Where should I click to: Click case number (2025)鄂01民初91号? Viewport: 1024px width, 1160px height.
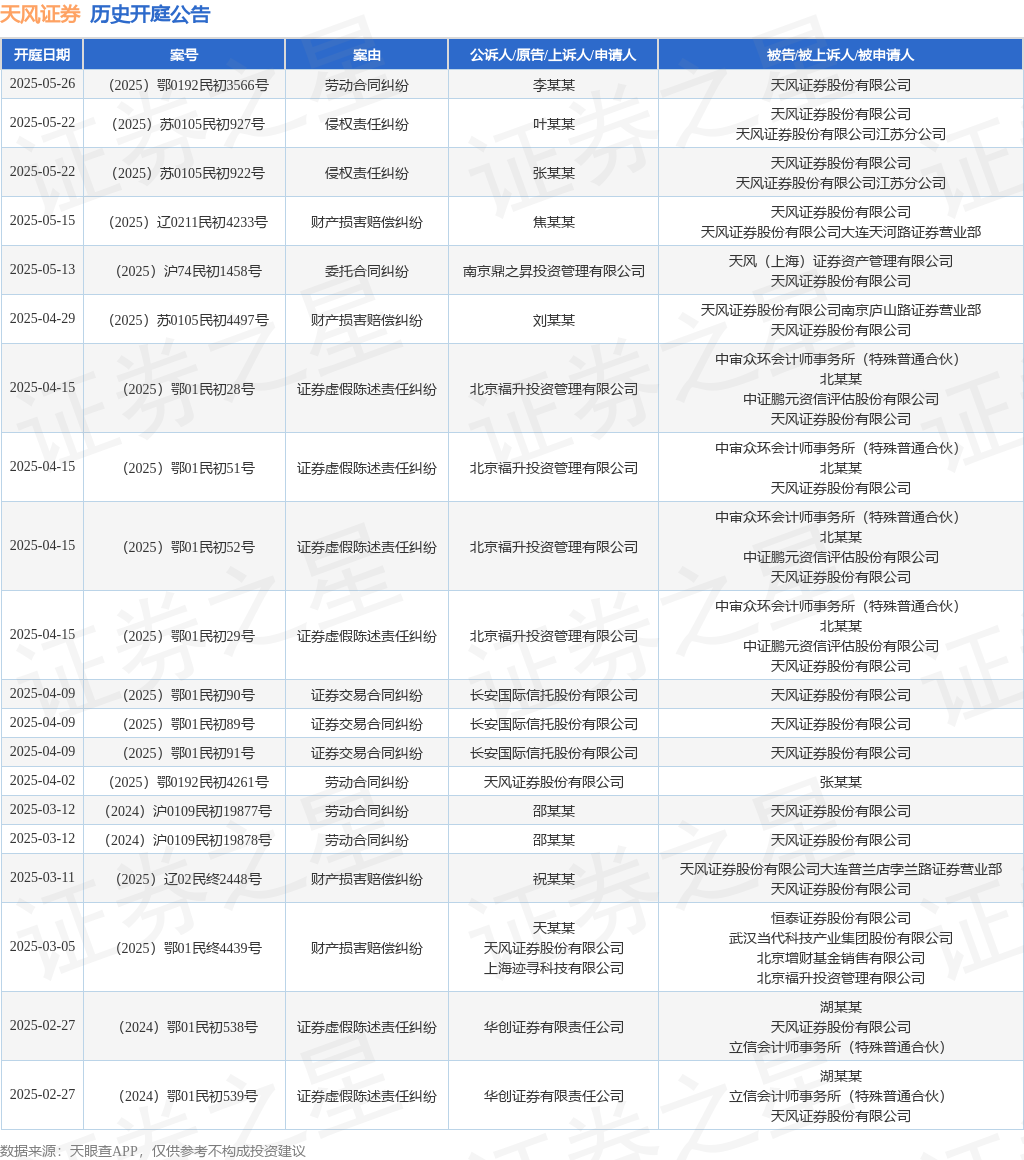tap(188, 753)
